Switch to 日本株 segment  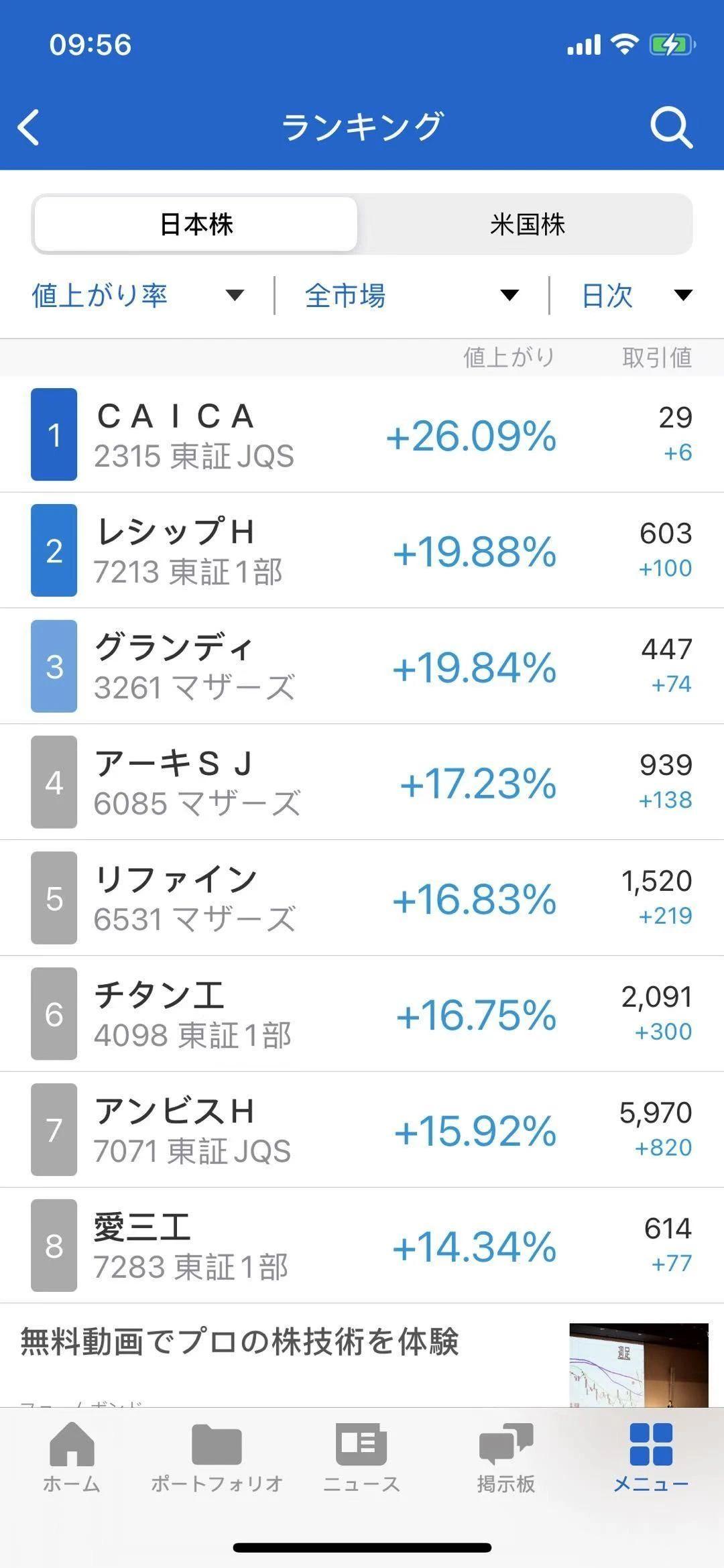[x=196, y=225]
